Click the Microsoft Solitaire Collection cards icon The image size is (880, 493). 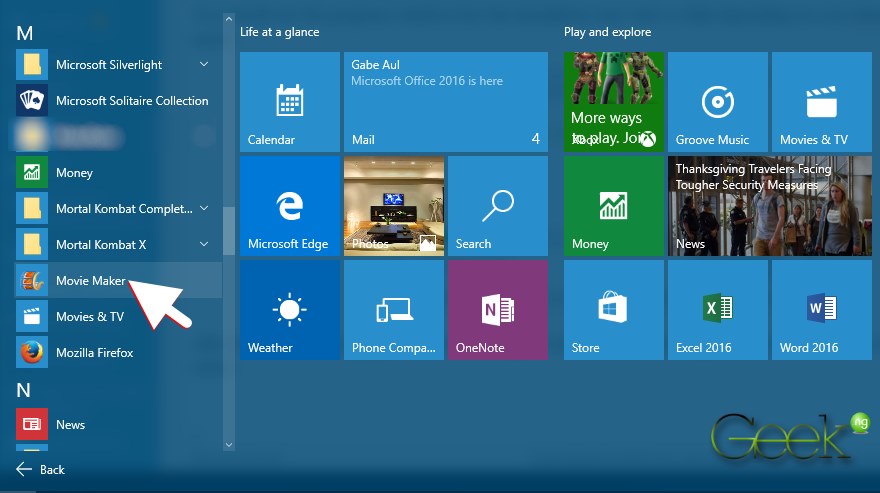coord(32,101)
